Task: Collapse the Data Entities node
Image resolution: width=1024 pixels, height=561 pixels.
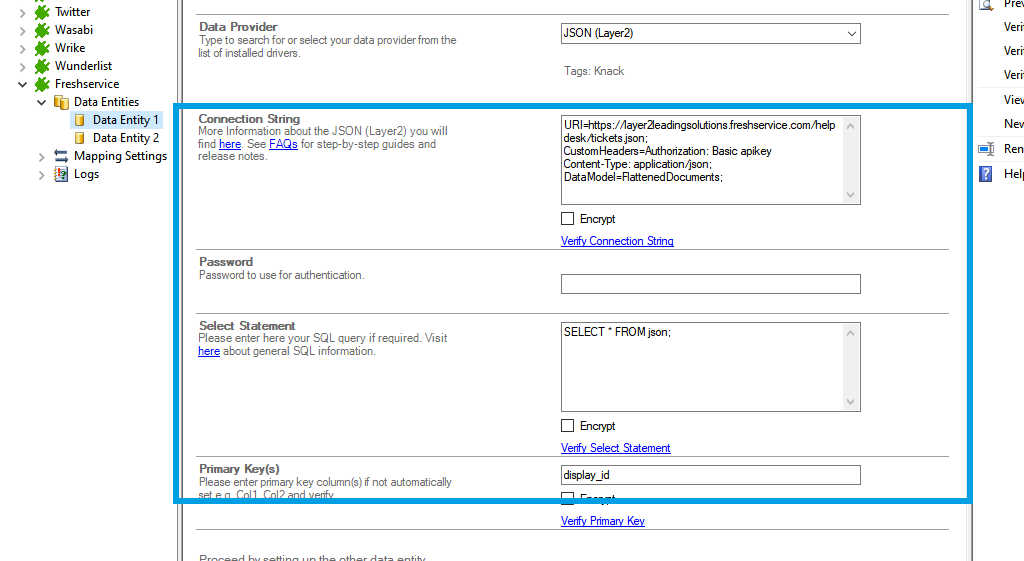Action: click(x=41, y=103)
